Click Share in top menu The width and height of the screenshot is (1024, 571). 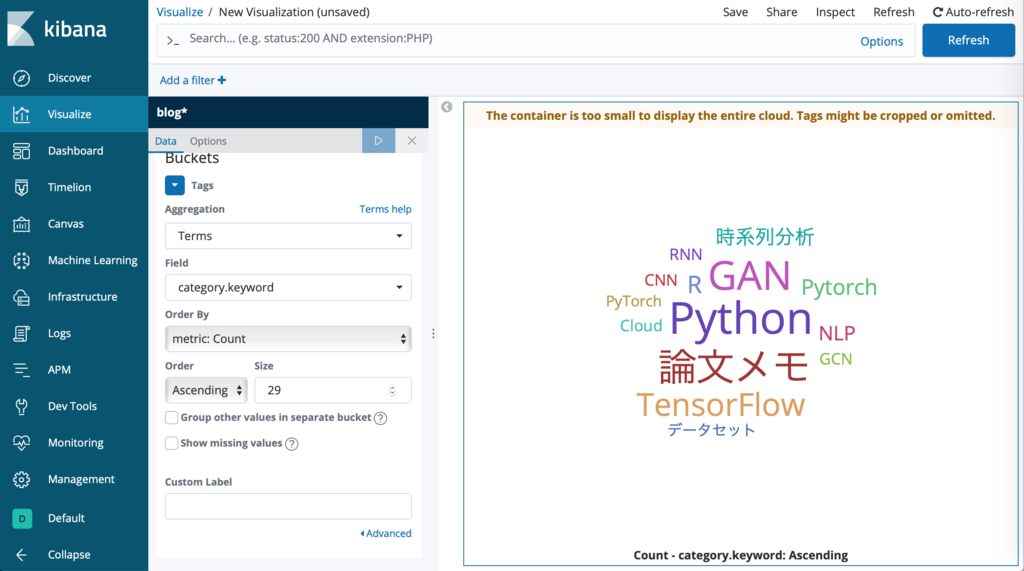[x=782, y=12]
